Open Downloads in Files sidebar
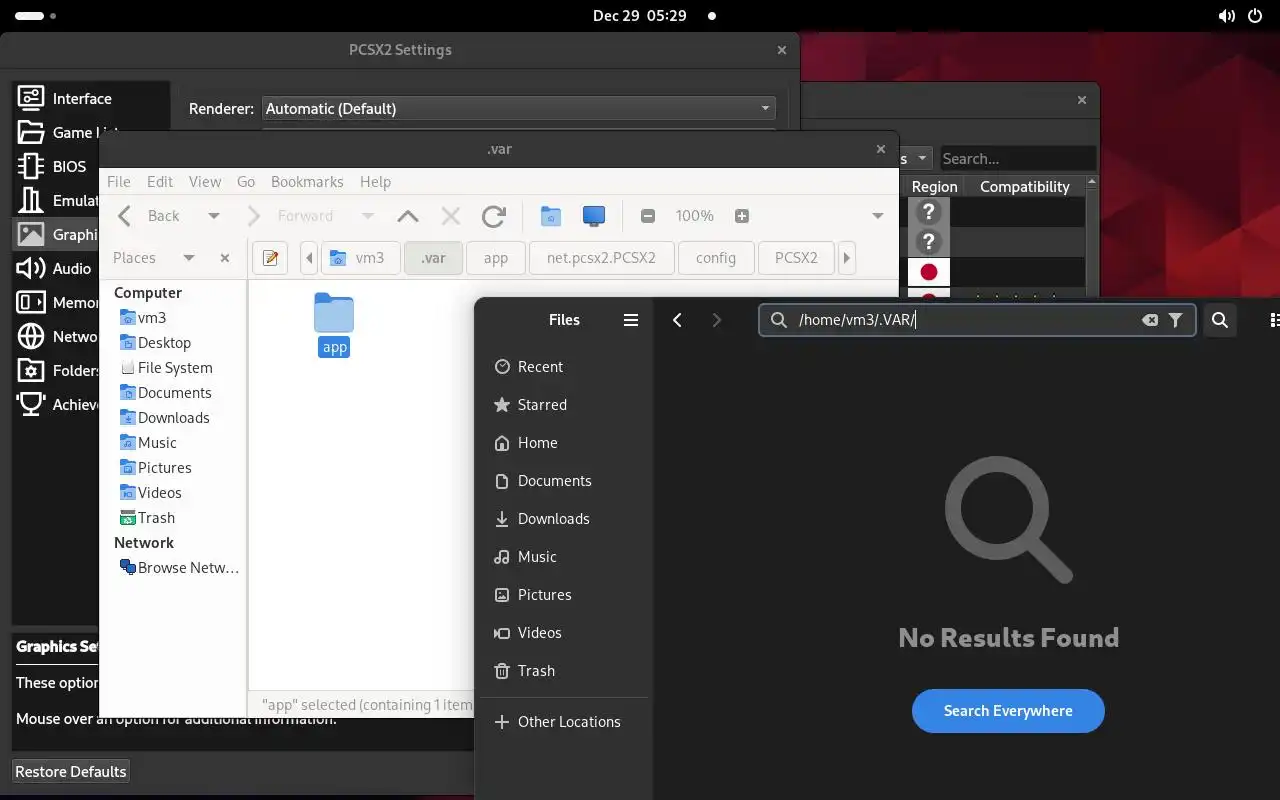The height and width of the screenshot is (800, 1280). pyautogui.click(x=564, y=519)
